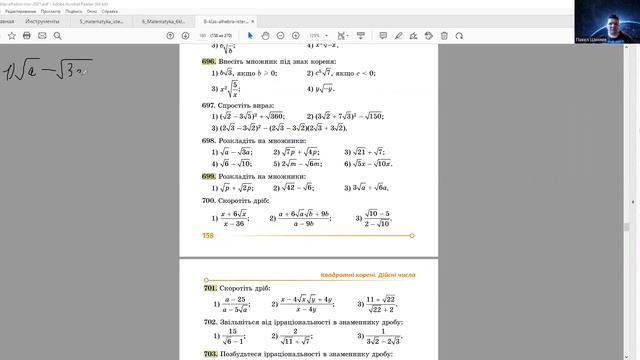Click highlighted exercise number 699
The height and width of the screenshot is (360, 640).
(x=209, y=176)
